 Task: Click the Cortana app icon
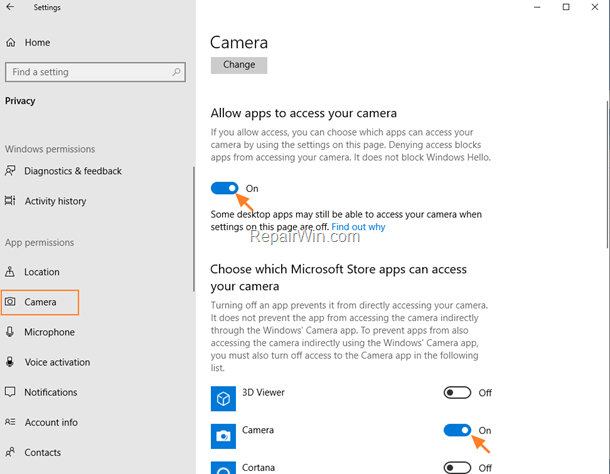click(223, 468)
